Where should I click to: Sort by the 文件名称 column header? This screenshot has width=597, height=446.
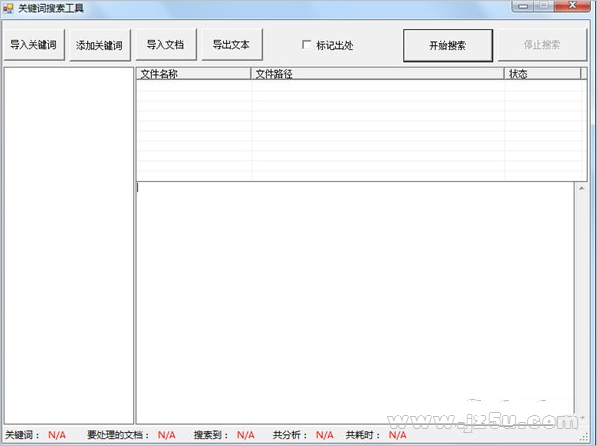pyautogui.click(x=193, y=74)
